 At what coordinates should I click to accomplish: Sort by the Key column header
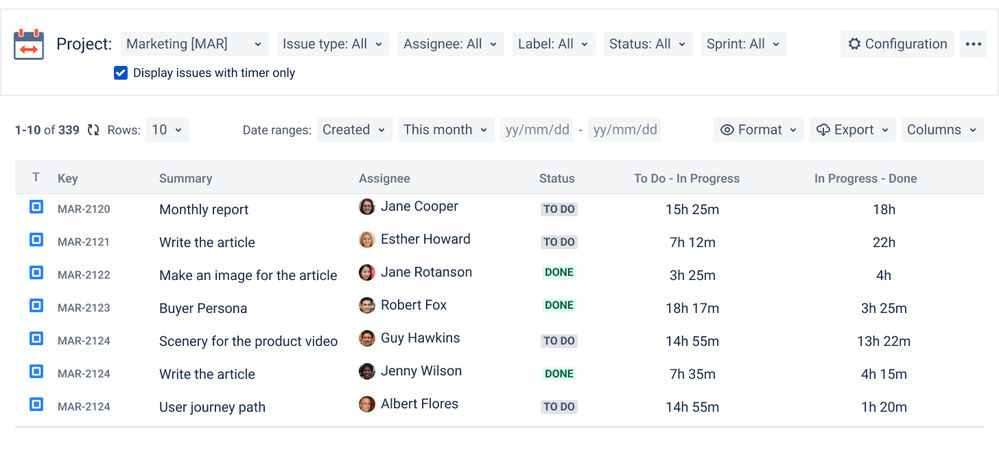pos(68,178)
